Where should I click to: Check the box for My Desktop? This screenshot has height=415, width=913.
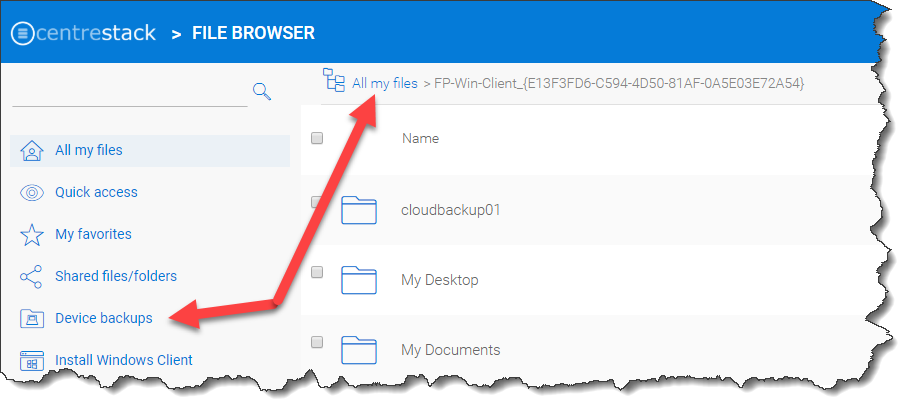(317, 272)
